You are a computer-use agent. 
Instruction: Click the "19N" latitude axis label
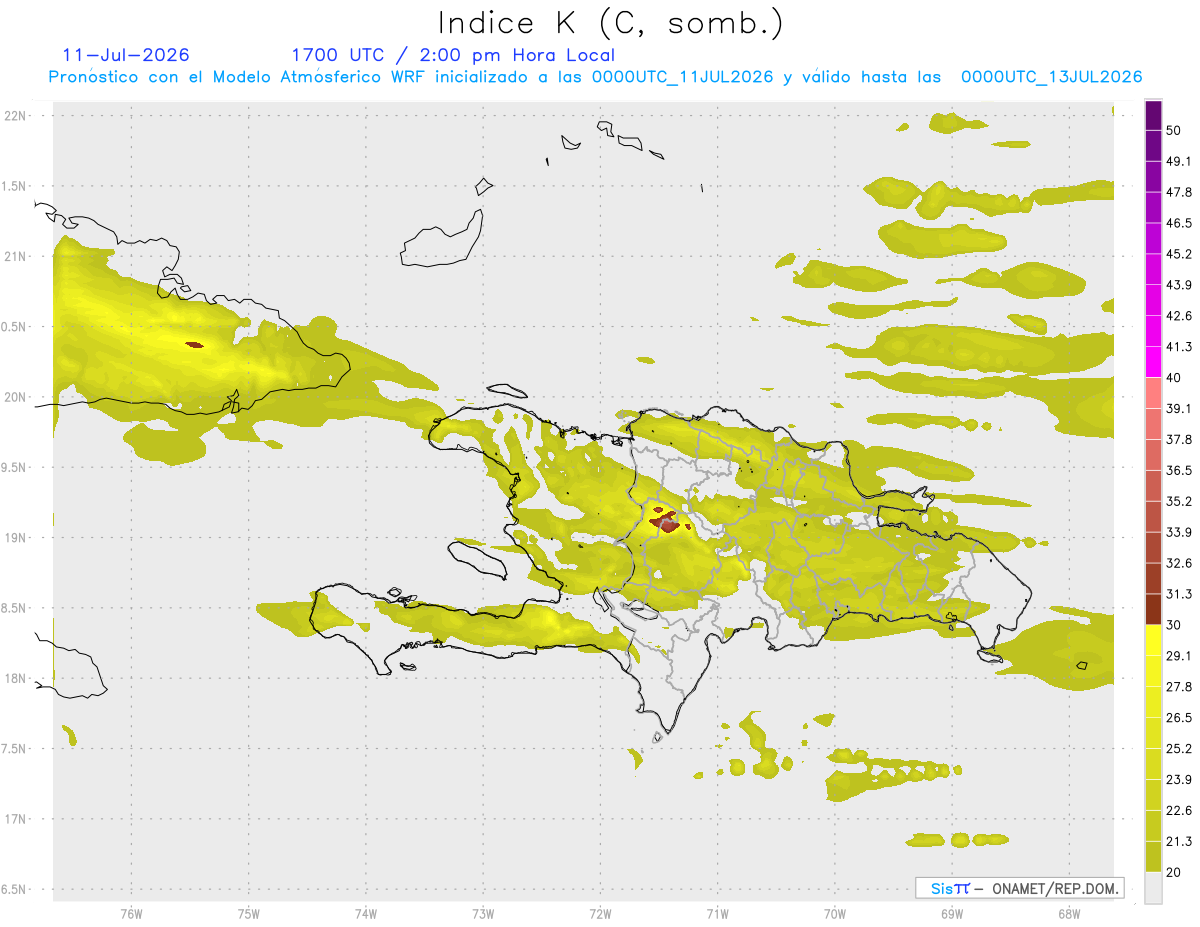click(16, 538)
